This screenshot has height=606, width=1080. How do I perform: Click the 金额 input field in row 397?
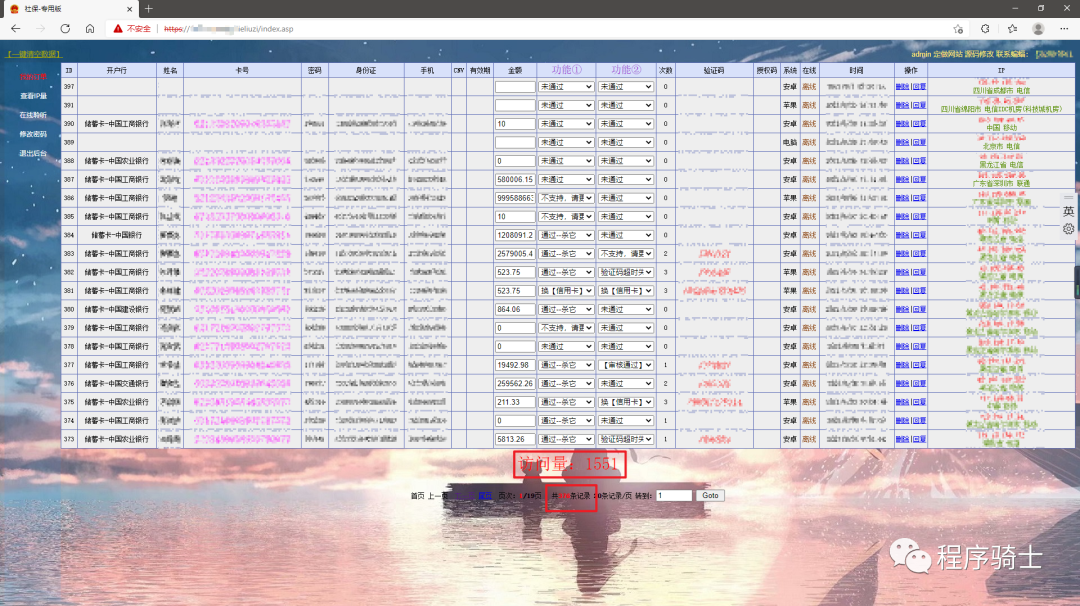(x=515, y=87)
